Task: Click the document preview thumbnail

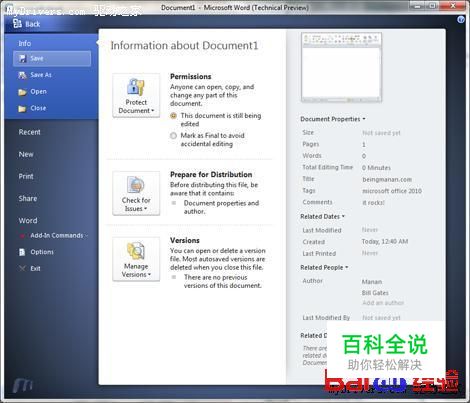Action: 341,67
